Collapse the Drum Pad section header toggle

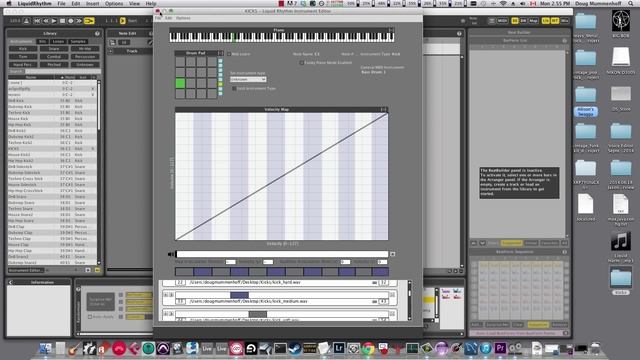click(x=220, y=53)
